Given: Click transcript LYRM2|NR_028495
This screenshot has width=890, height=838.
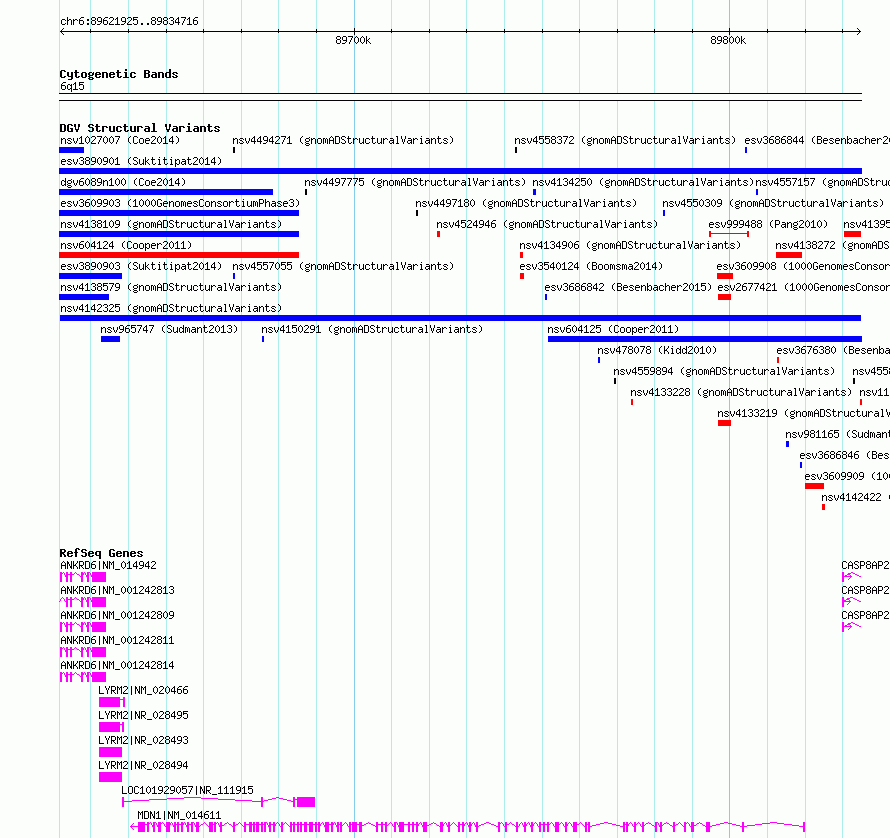Looking at the screenshot, I should pyautogui.click(x=143, y=715).
